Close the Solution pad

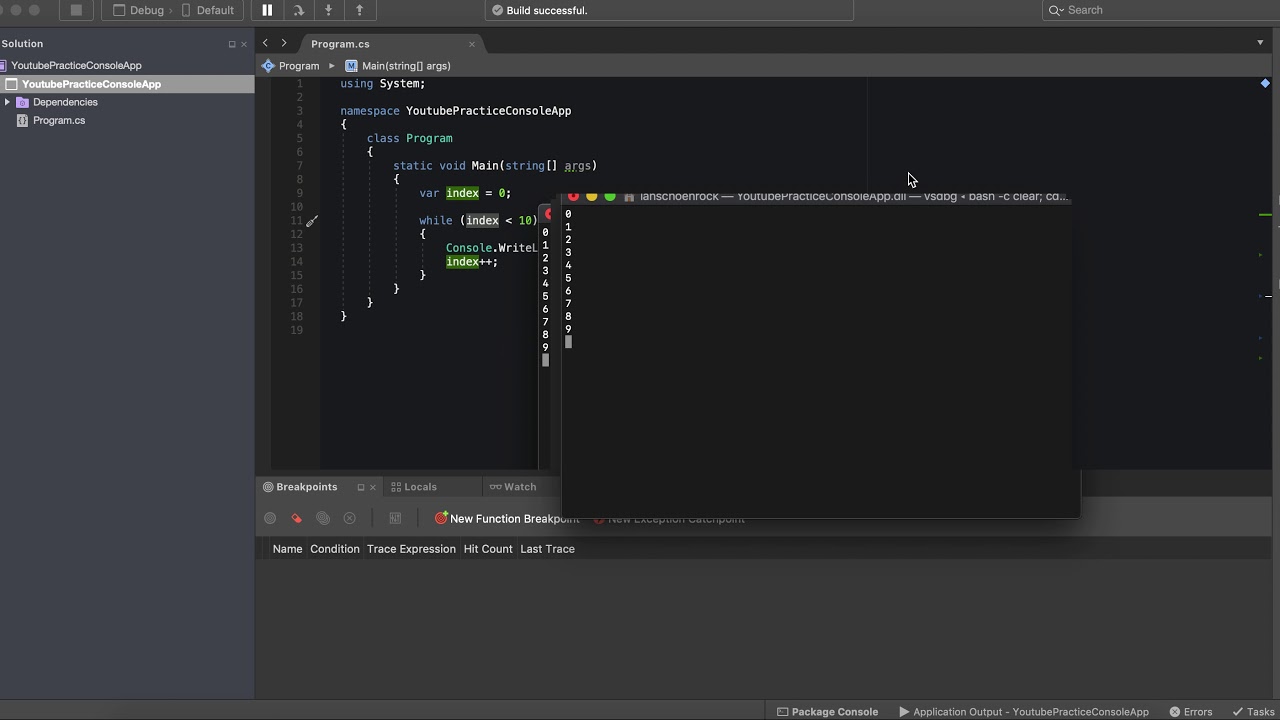pyautogui.click(x=244, y=44)
